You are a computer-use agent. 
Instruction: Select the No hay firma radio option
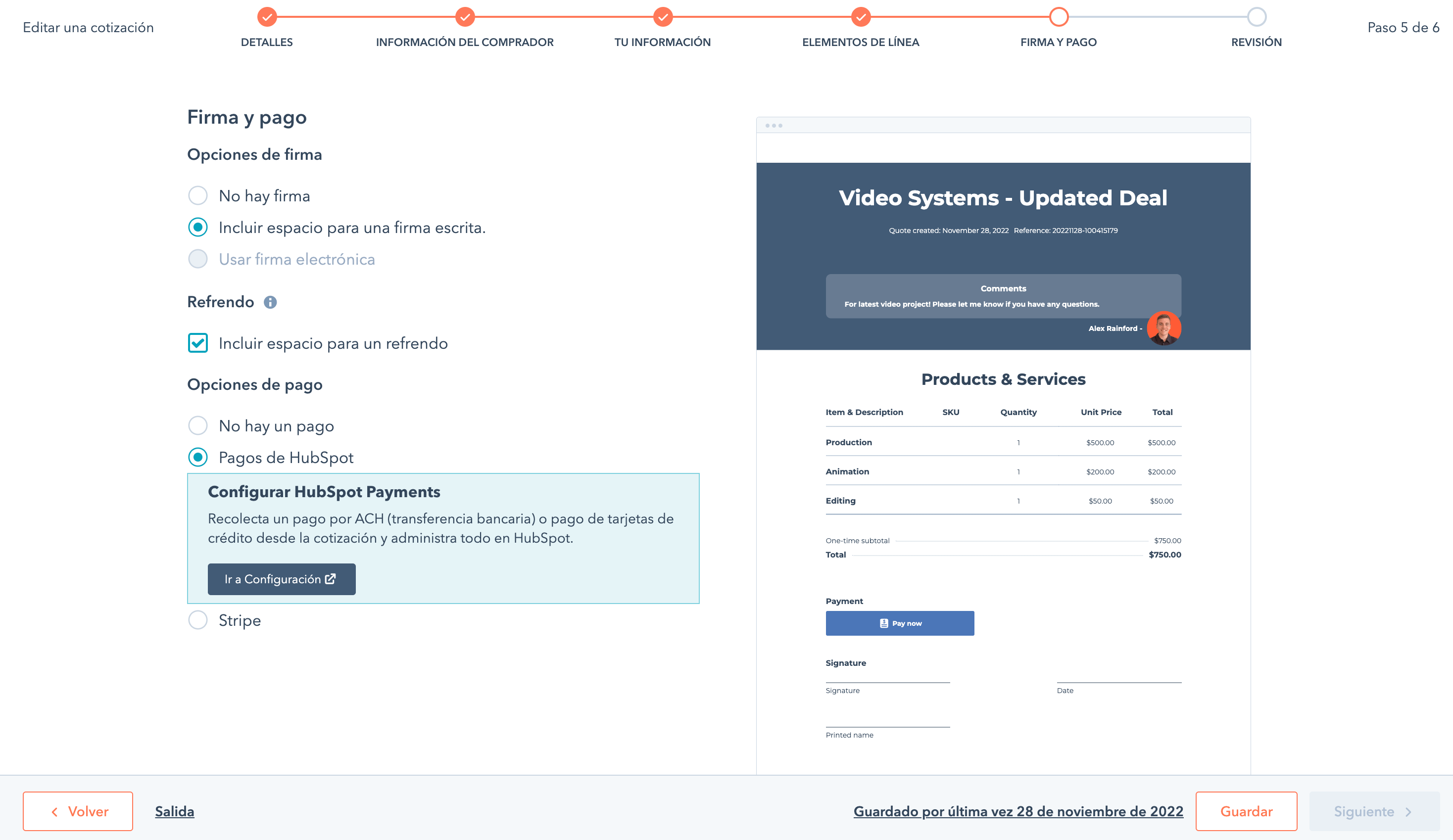click(198, 196)
